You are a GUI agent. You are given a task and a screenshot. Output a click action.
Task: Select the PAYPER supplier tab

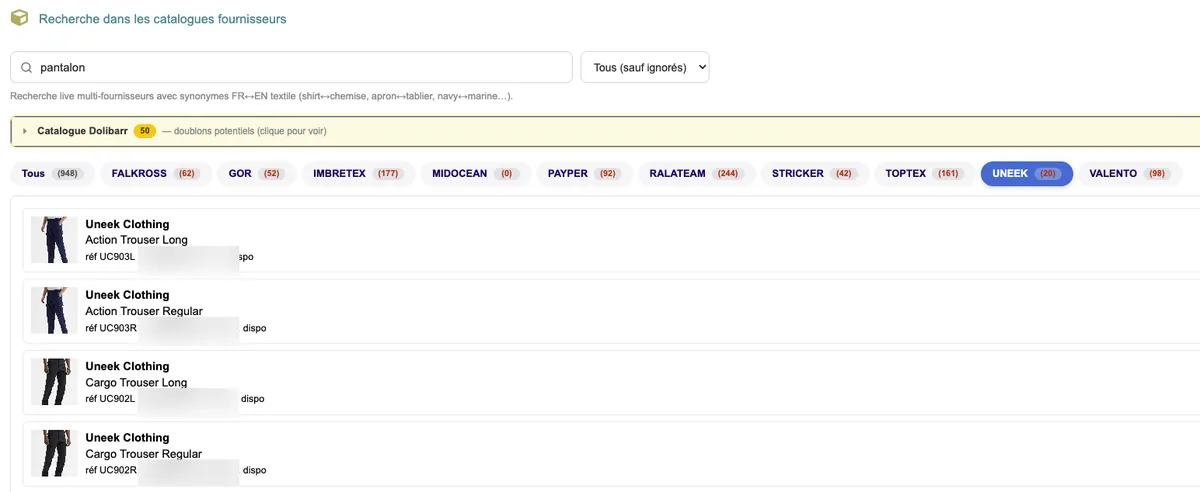pyautogui.click(x=583, y=174)
